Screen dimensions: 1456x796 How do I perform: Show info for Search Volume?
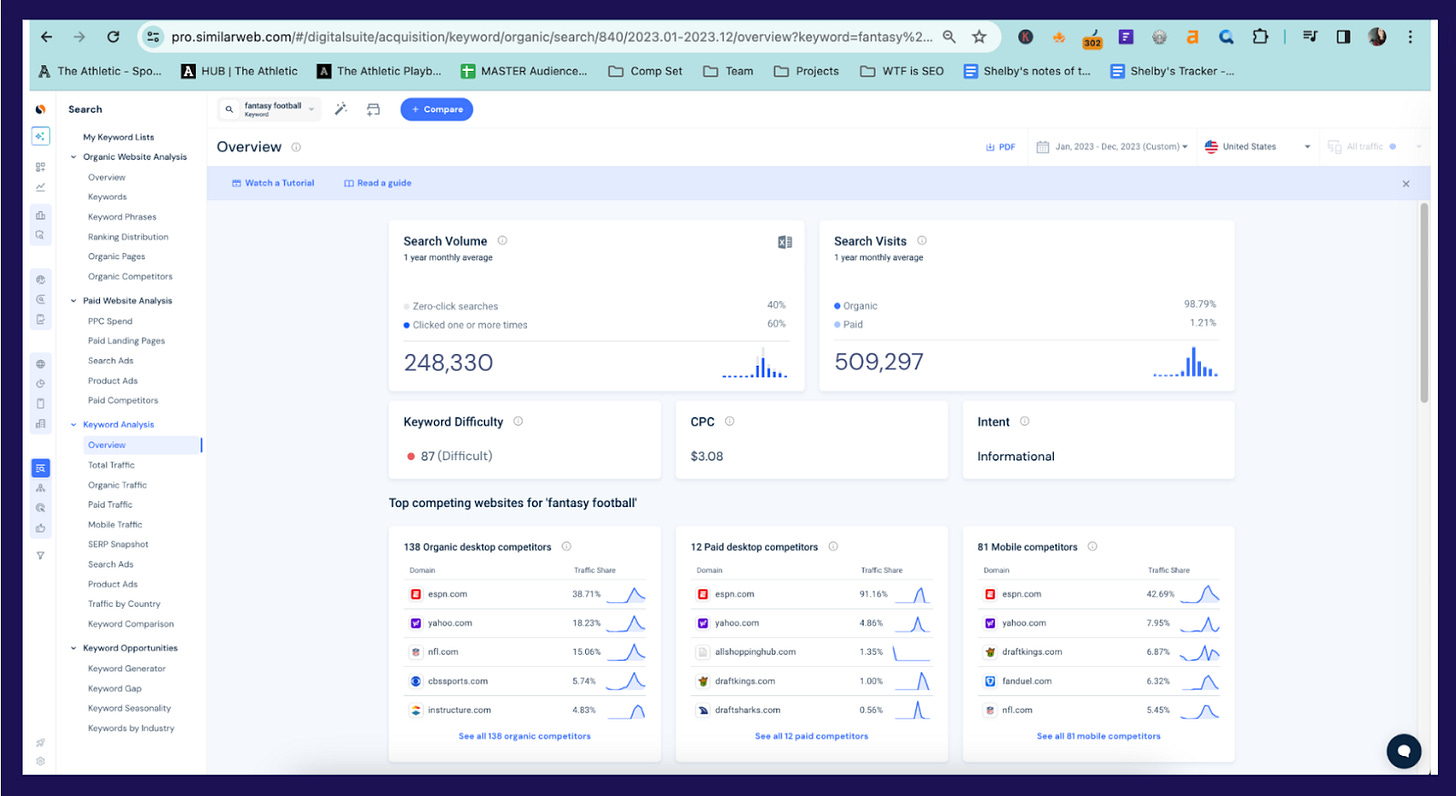(x=502, y=241)
